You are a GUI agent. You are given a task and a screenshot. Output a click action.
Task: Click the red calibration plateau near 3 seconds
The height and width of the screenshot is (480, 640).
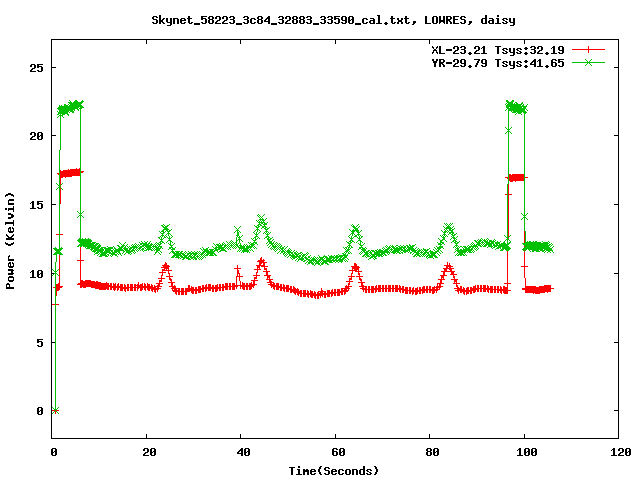[70, 173]
